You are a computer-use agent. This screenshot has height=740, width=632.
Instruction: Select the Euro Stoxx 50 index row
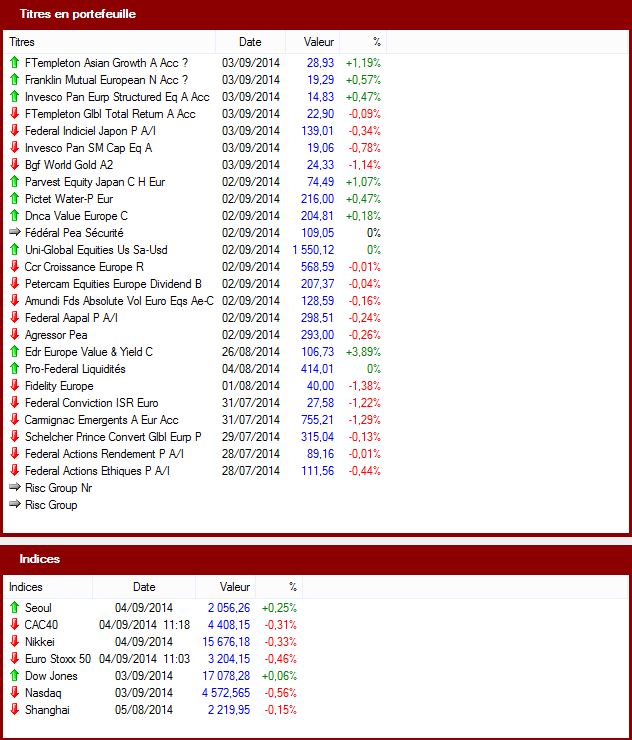point(153,659)
